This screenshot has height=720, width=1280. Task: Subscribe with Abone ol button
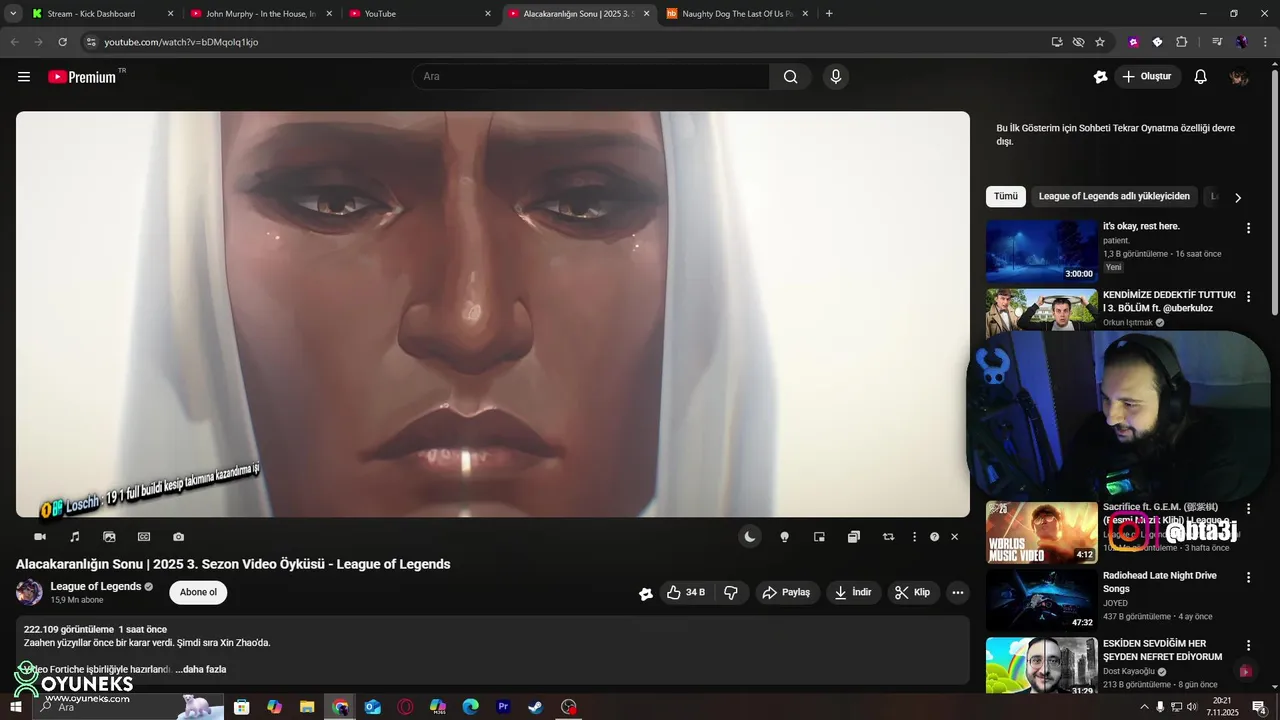point(198,593)
